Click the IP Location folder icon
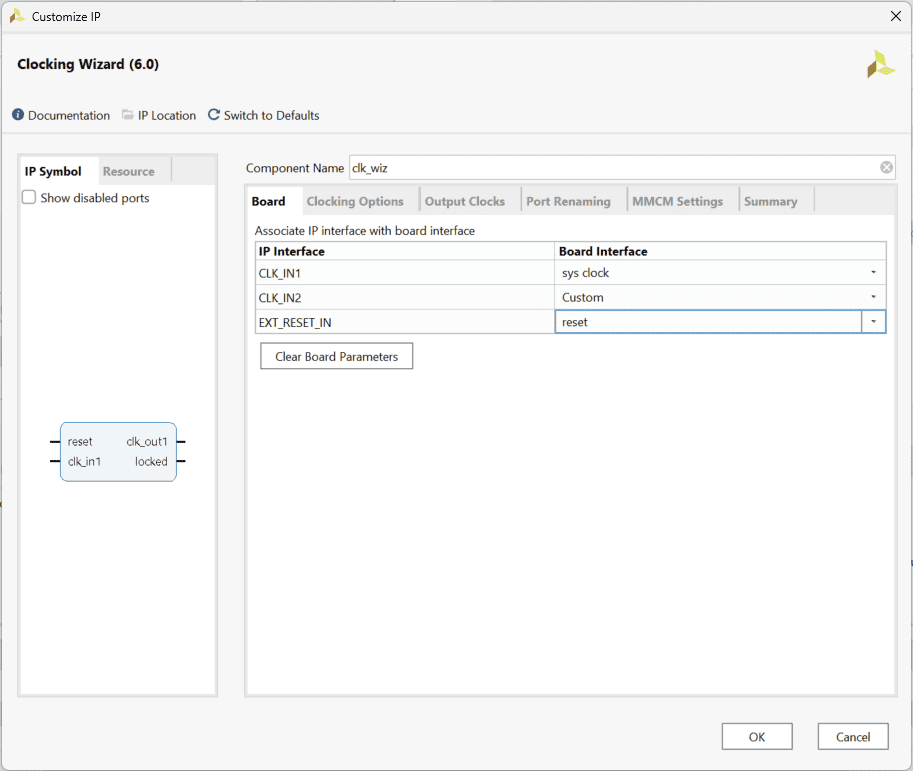The image size is (913, 771). coord(128,115)
